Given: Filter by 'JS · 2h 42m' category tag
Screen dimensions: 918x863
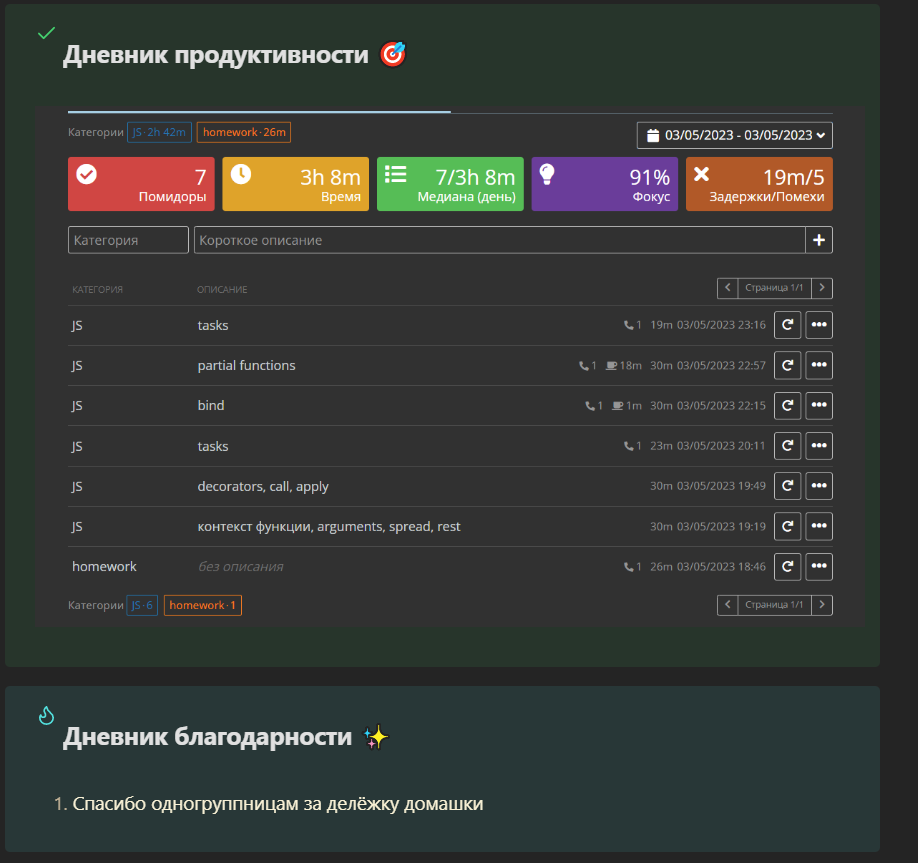Looking at the screenshot, I should [x=159, y=132].
